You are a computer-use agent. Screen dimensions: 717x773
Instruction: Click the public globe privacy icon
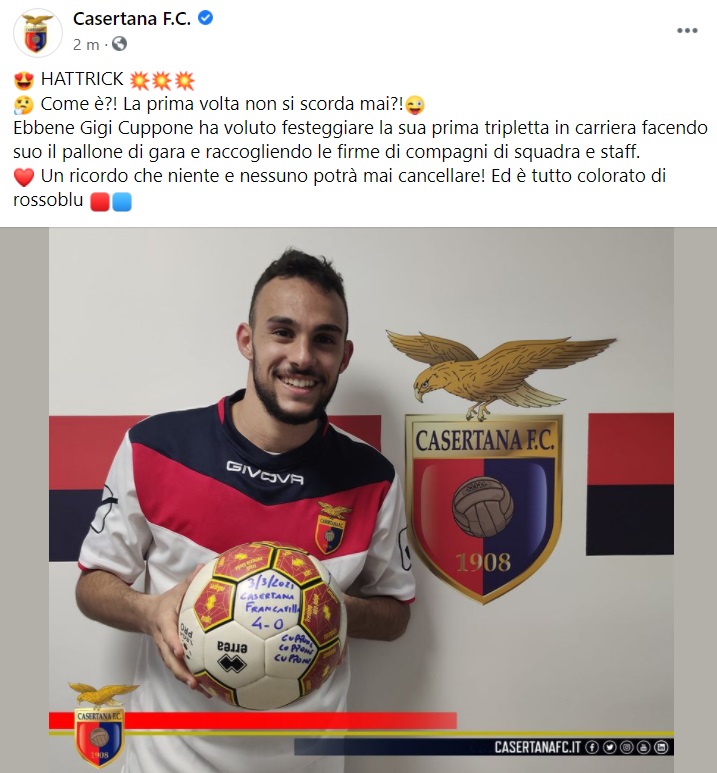(x=119, y=44)
